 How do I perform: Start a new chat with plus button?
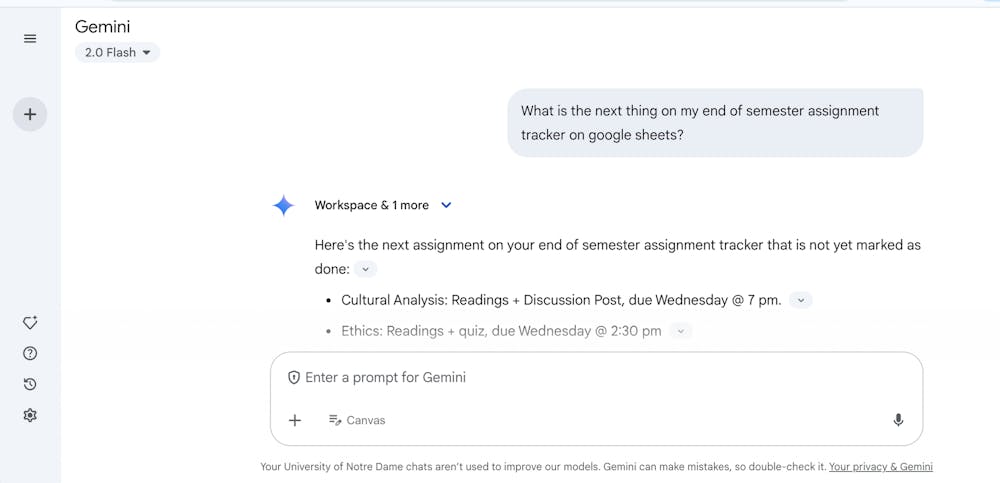click(x=30, y=114)
